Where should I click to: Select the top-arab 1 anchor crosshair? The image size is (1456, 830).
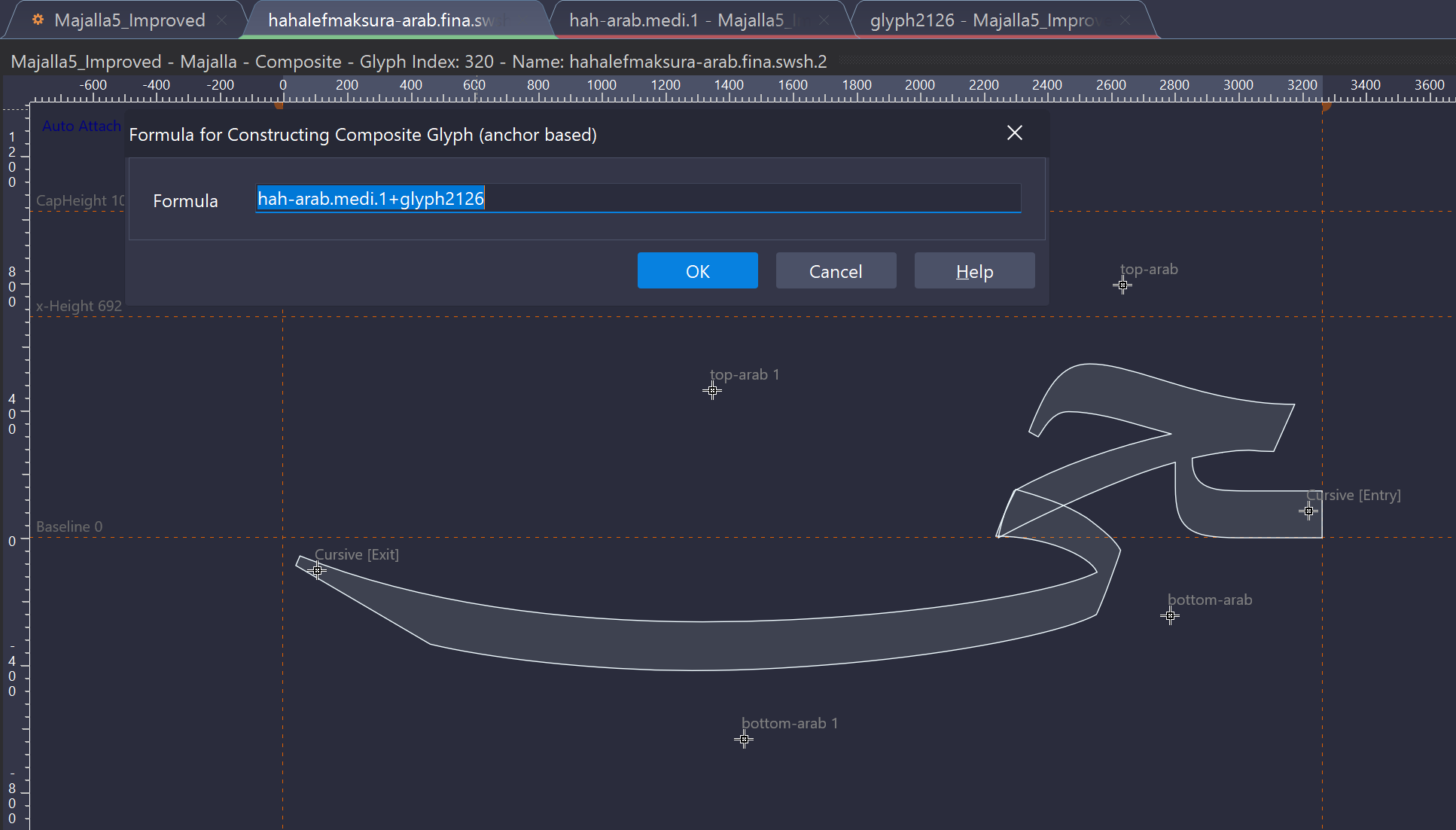click(x=712, y=391)
